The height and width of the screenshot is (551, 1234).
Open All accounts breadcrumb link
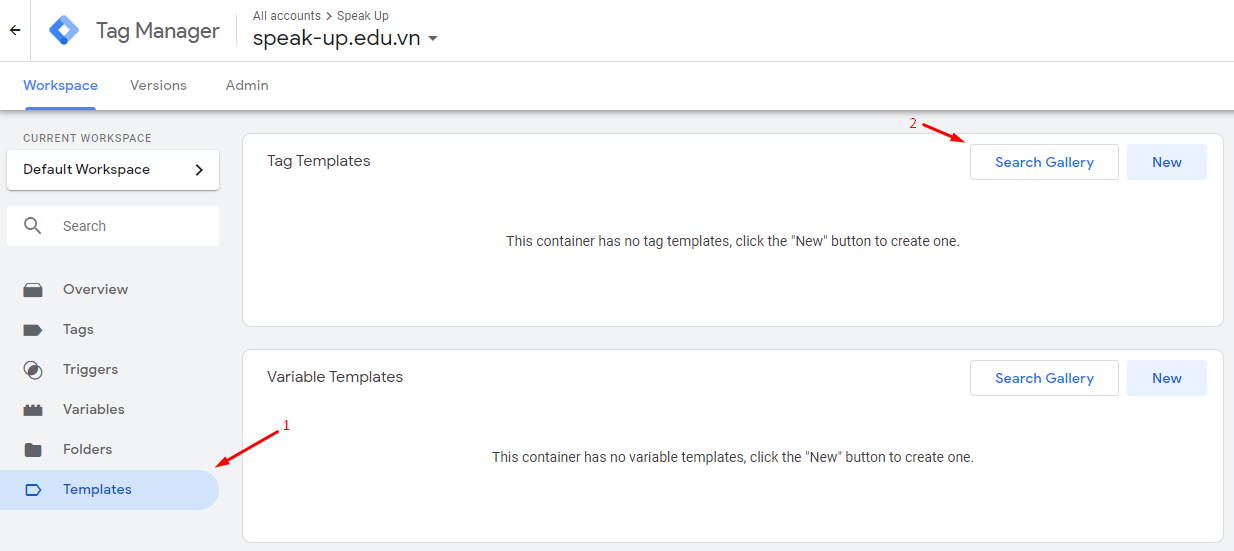coord(287,16)
